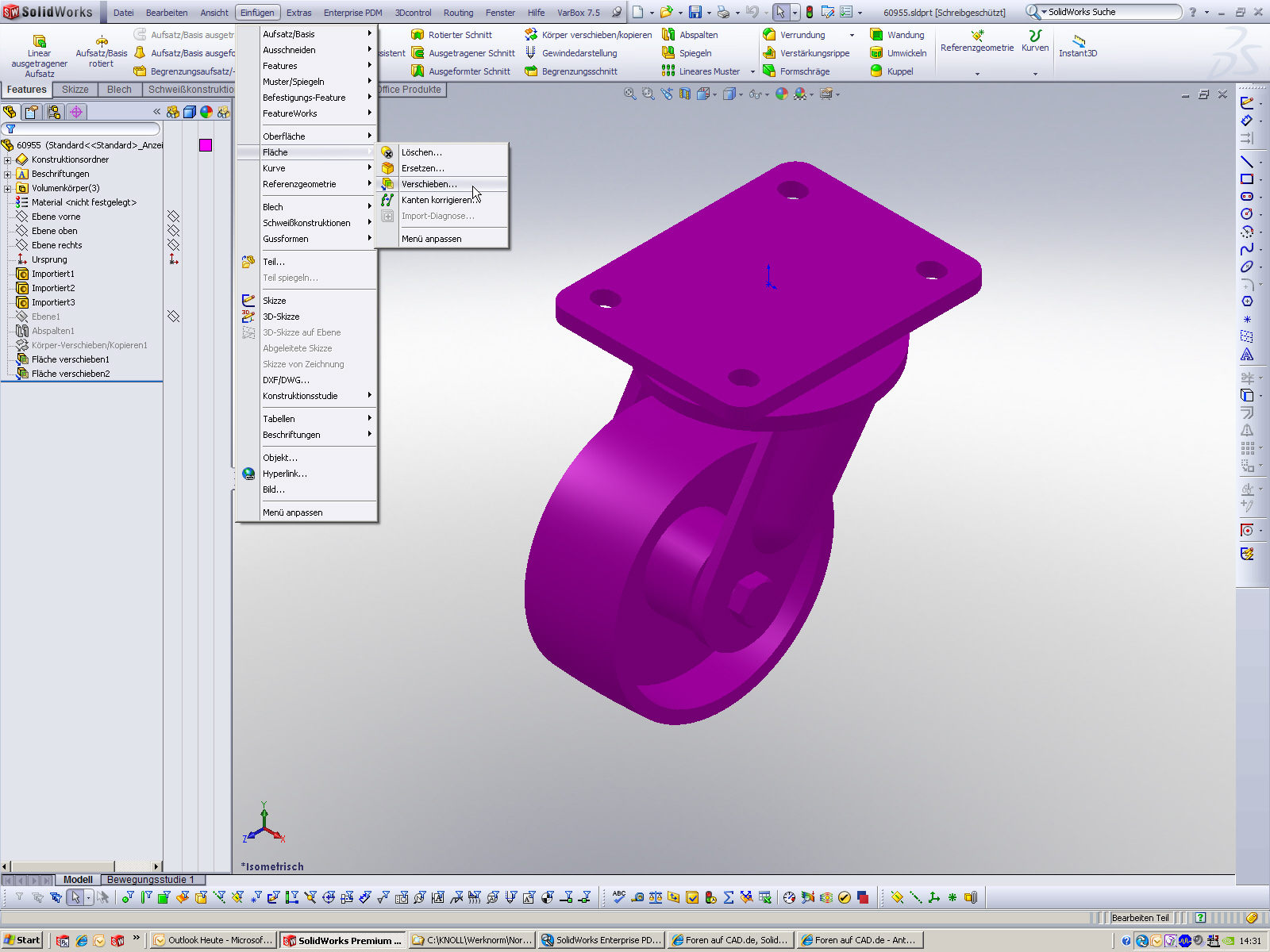Image resolution: width=1270 pixels, height=952 pixels.
Task: Toggle visibility of Ebene oben
Action: click(173, 231)
